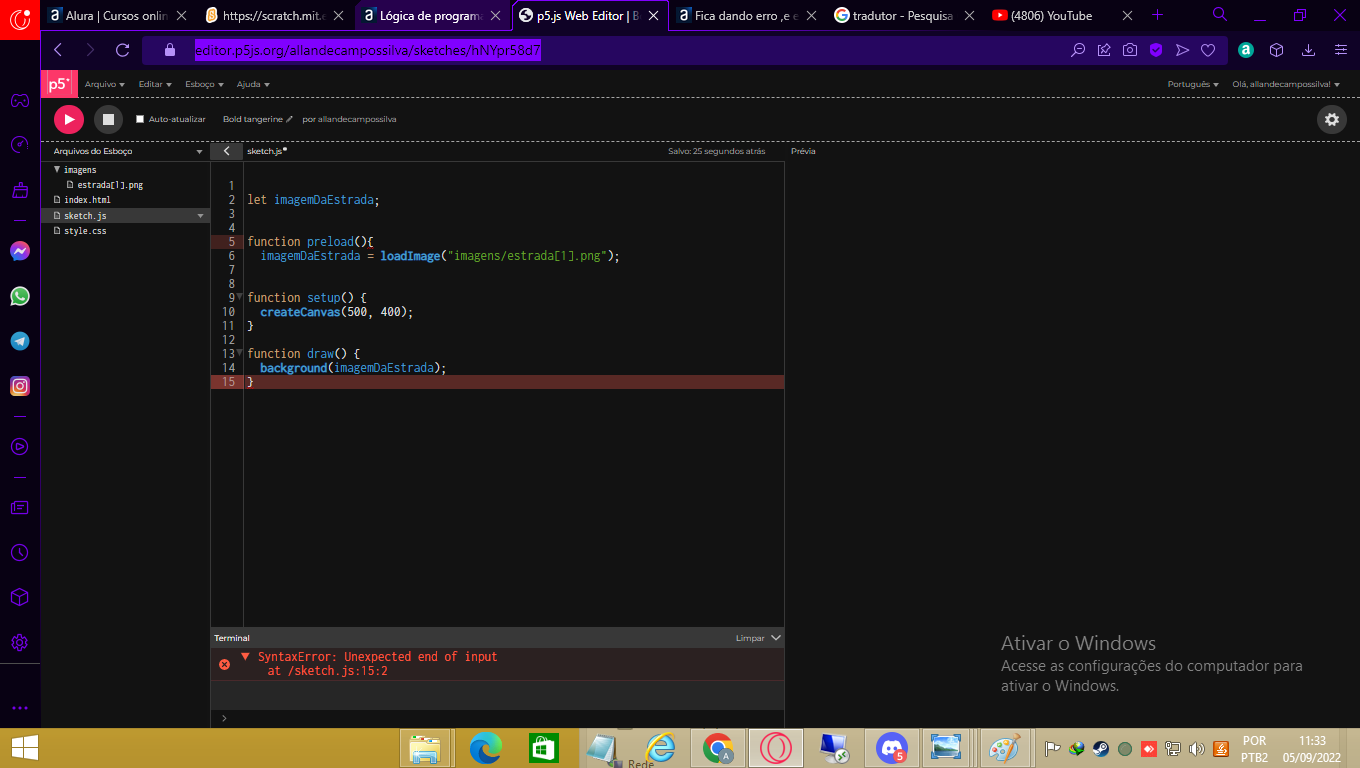Screen dimensions: 1360x768
Task: Open the browser downloads icon
Action: pyautogui.click(x=1308, y=50)
